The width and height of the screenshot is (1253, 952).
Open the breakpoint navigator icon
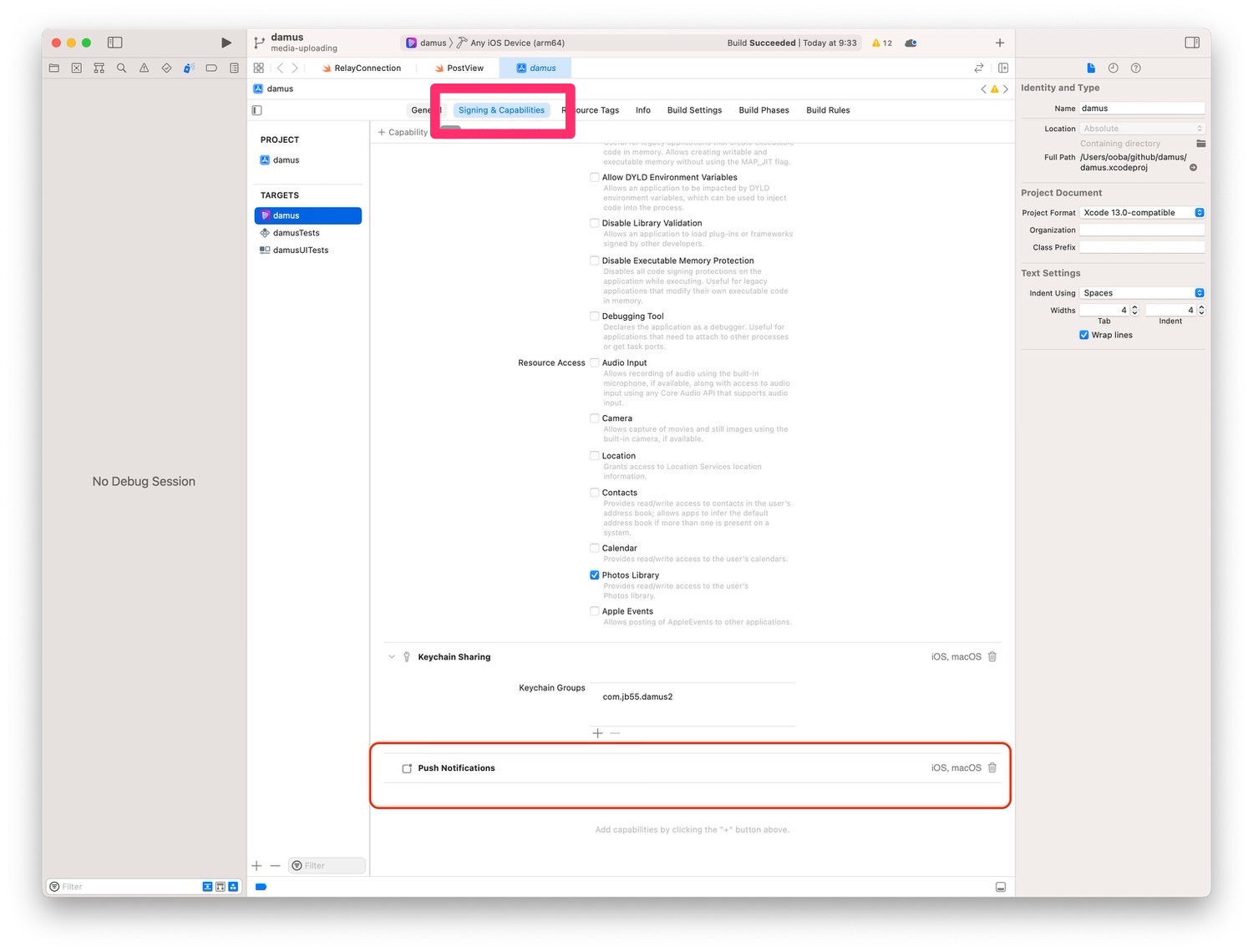click(212, 68)
